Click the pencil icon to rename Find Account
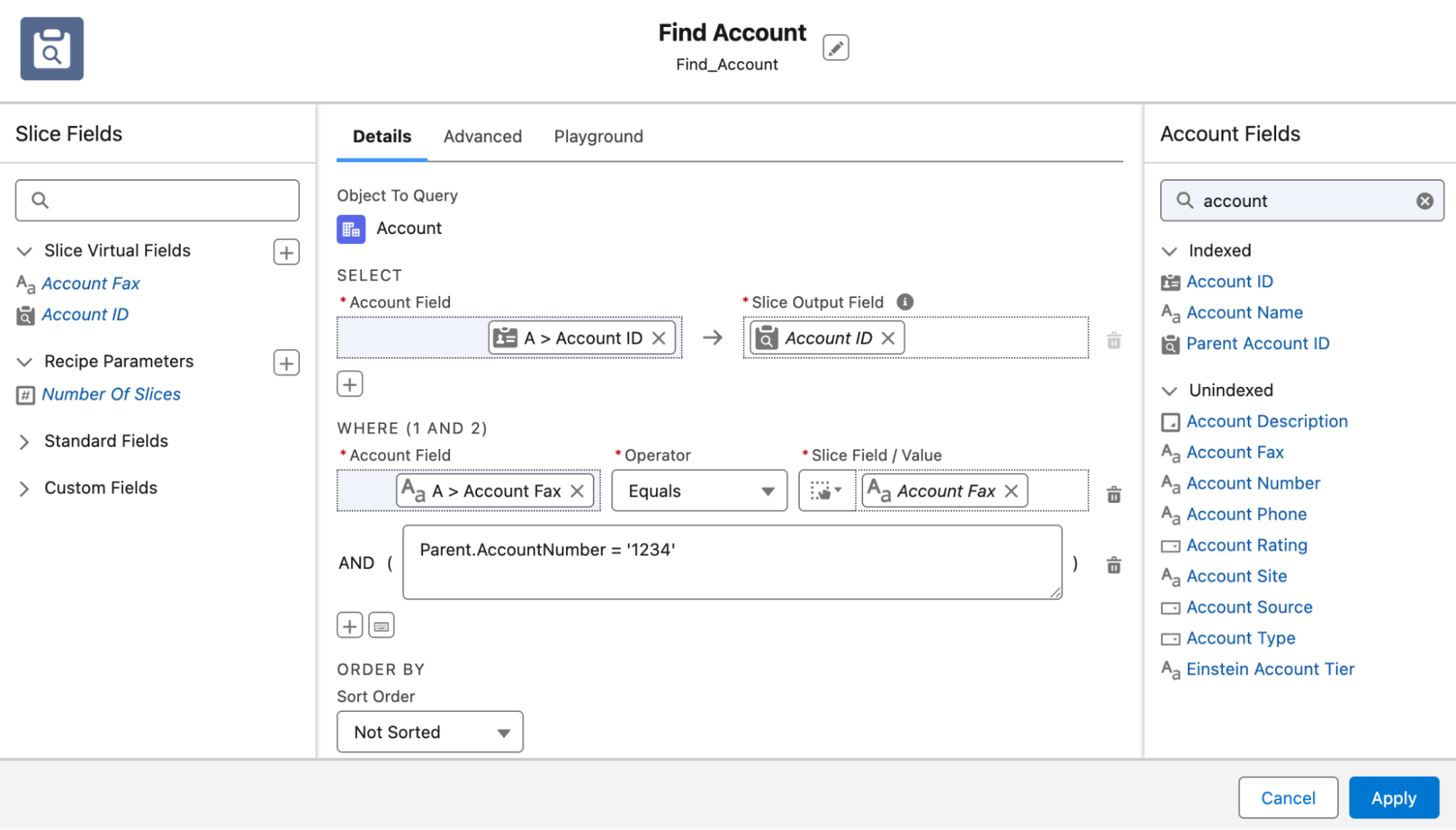Image resolution: width=1456 pixels, height=830 pixels. pos(835,47)
